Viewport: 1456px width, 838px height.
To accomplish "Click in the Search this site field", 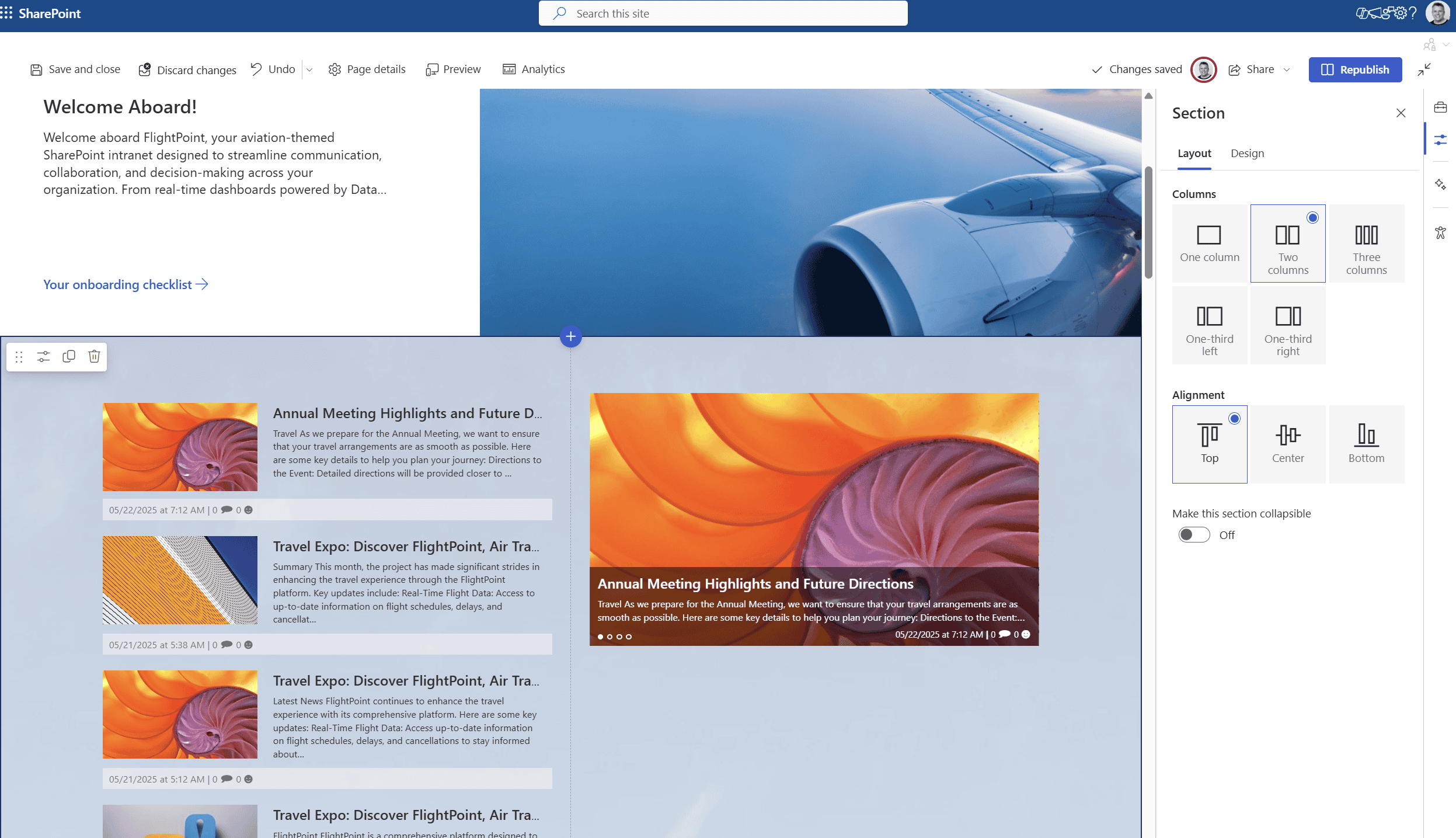I will click(723, 13).
